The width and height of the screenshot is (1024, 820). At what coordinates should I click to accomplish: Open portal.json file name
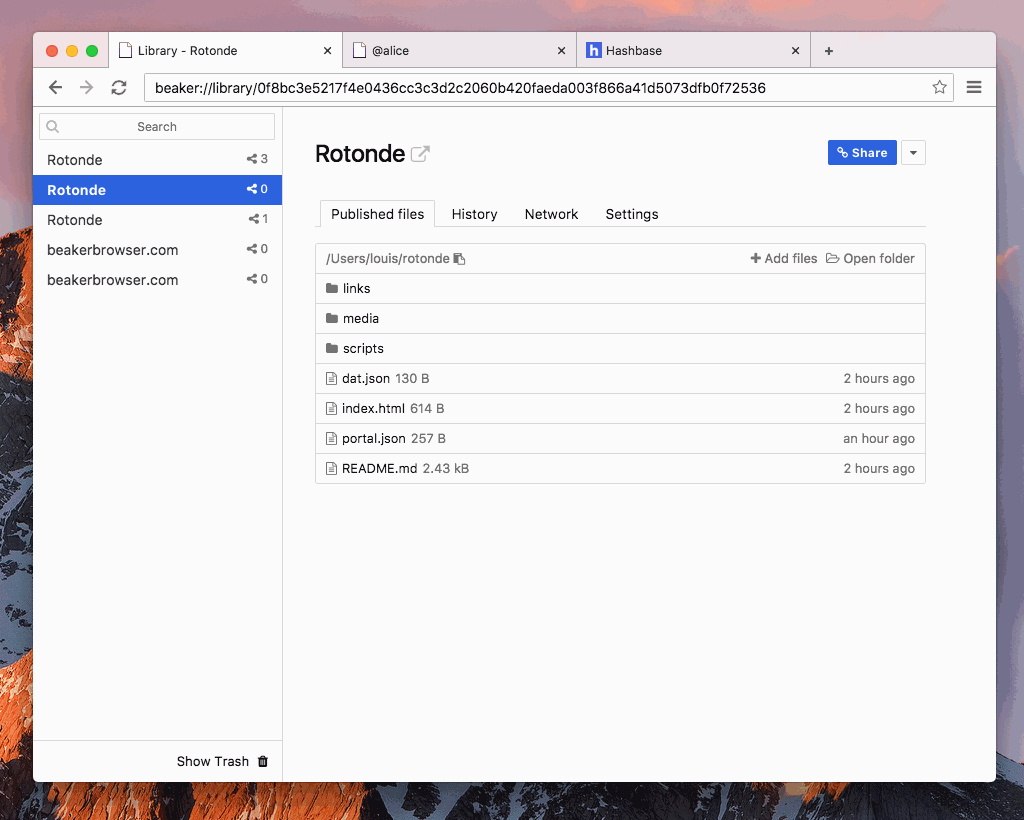coord(374,439)
